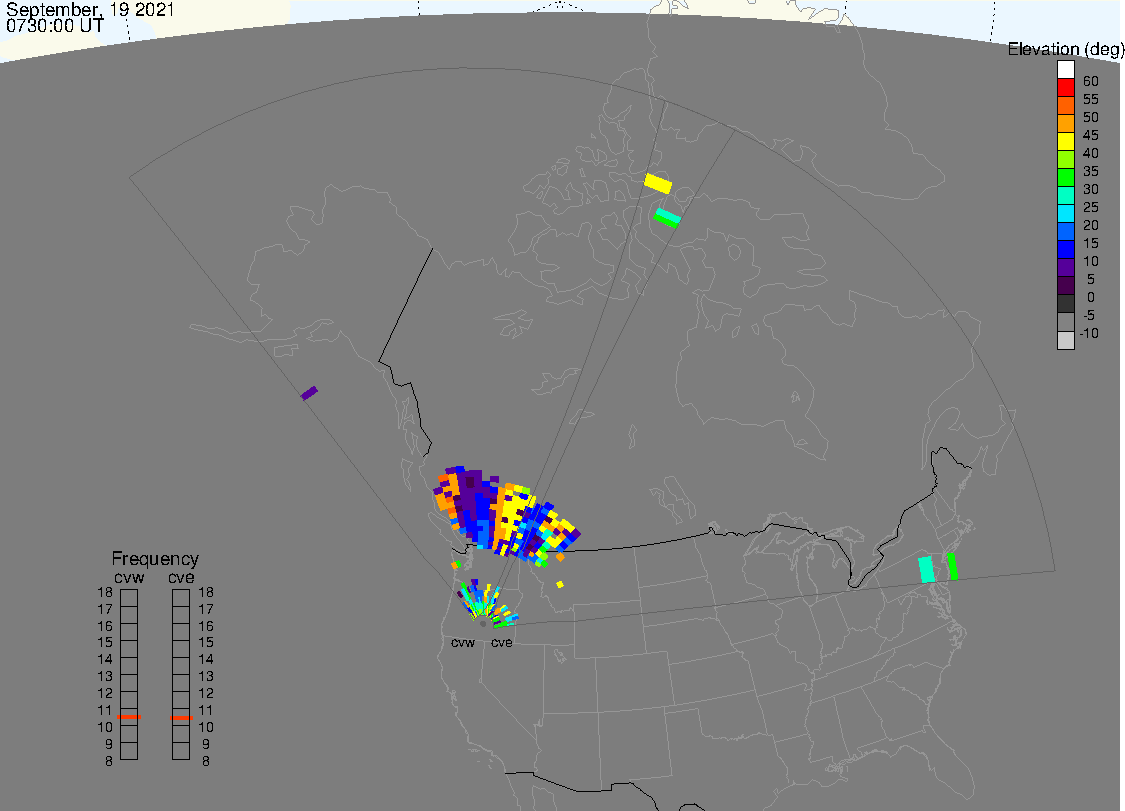Click the 'cvw' header above frequency bar
Screen dimensions: 1125x811
129,578
